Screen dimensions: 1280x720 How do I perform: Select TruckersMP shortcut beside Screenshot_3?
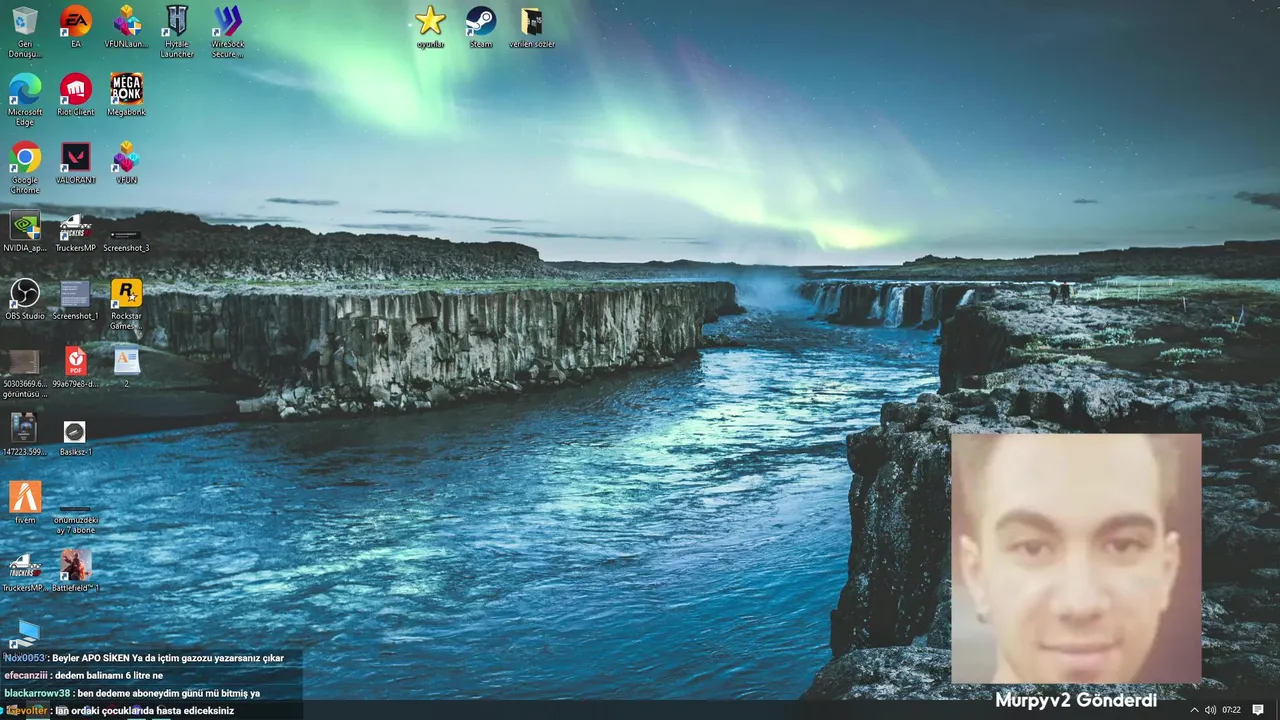tap(76, 231)
